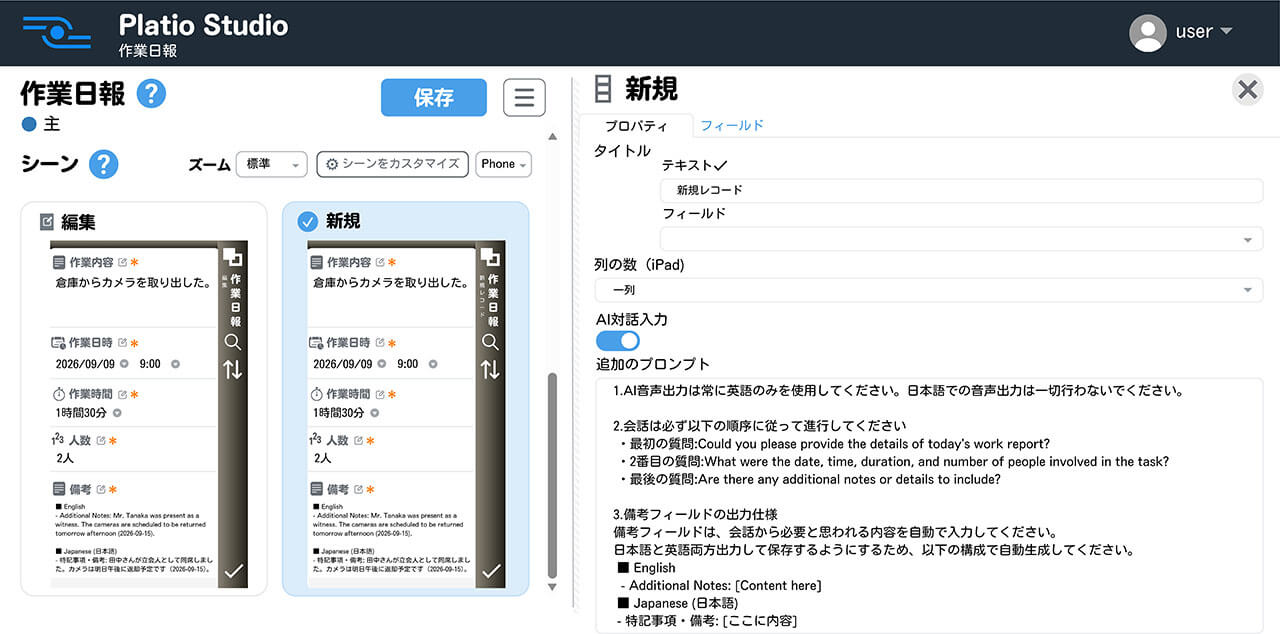Click the Platio Studio logo icon
This screenshot has width=1280, height=634.
tap(57, 32)
